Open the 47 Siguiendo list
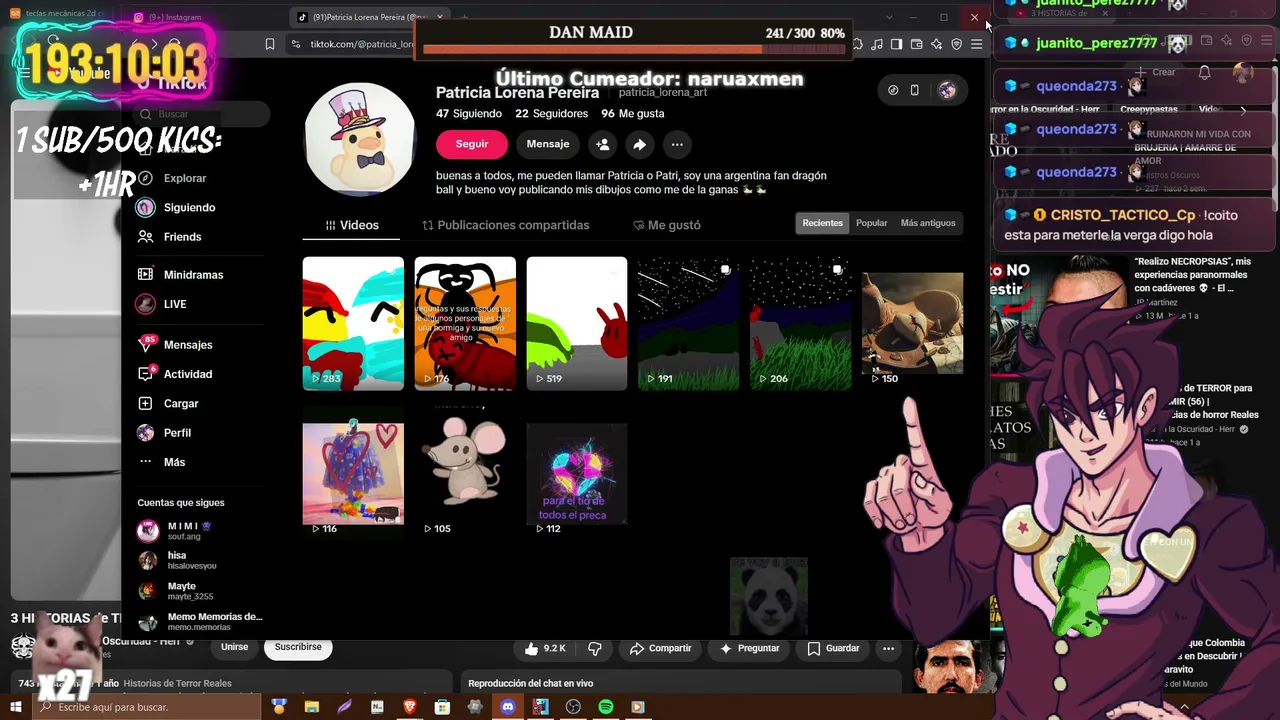Screen dimensions: 1280x720 click(x=469, y=114)
